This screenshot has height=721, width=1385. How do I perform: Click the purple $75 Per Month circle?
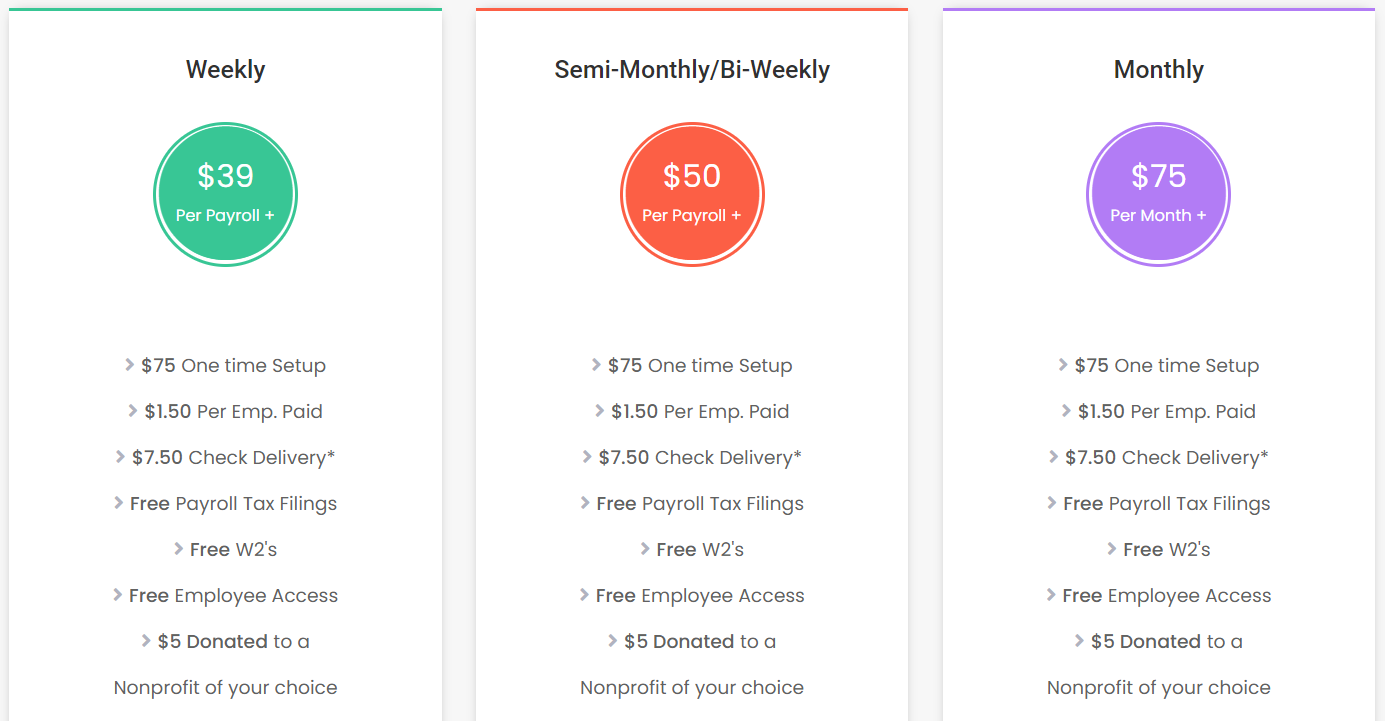click(x=1158, y=194)
